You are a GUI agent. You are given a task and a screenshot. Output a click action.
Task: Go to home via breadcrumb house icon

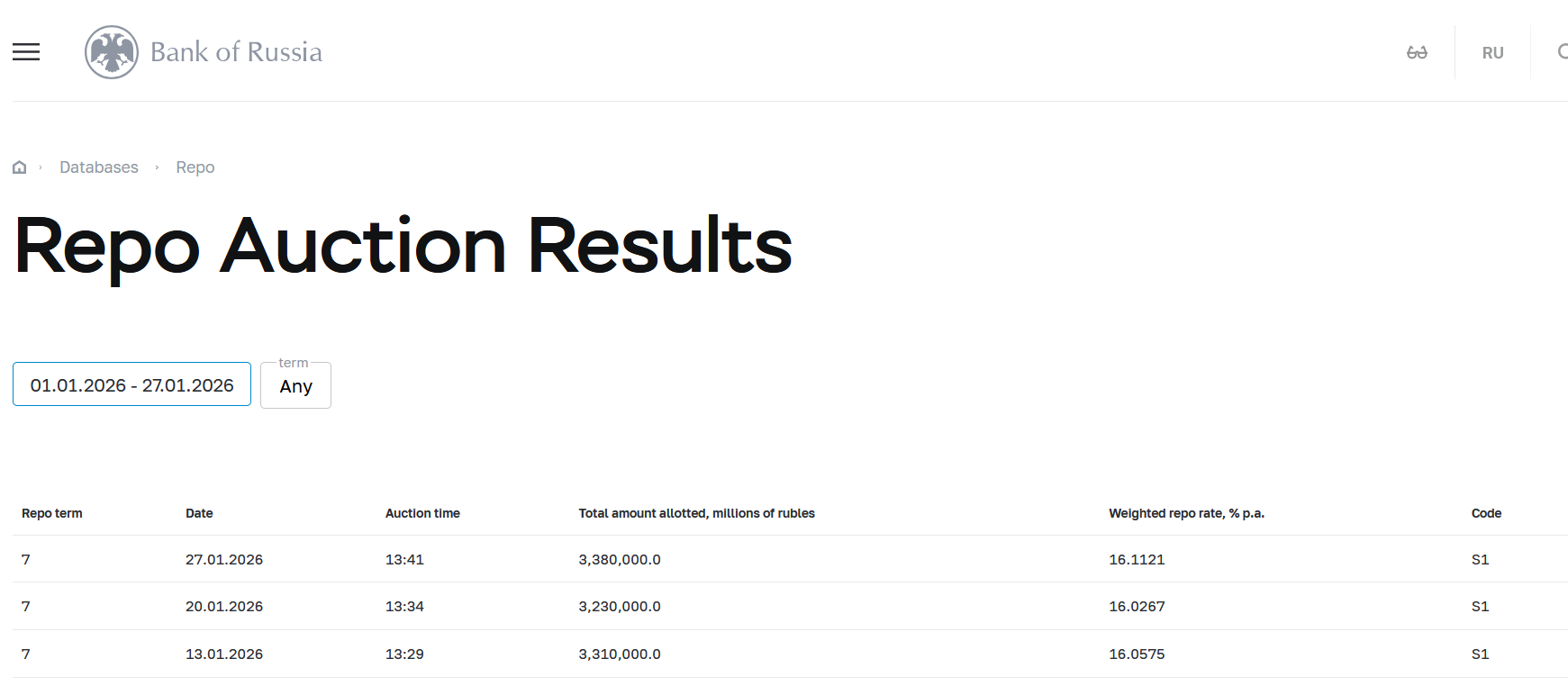tap(19, 167)
